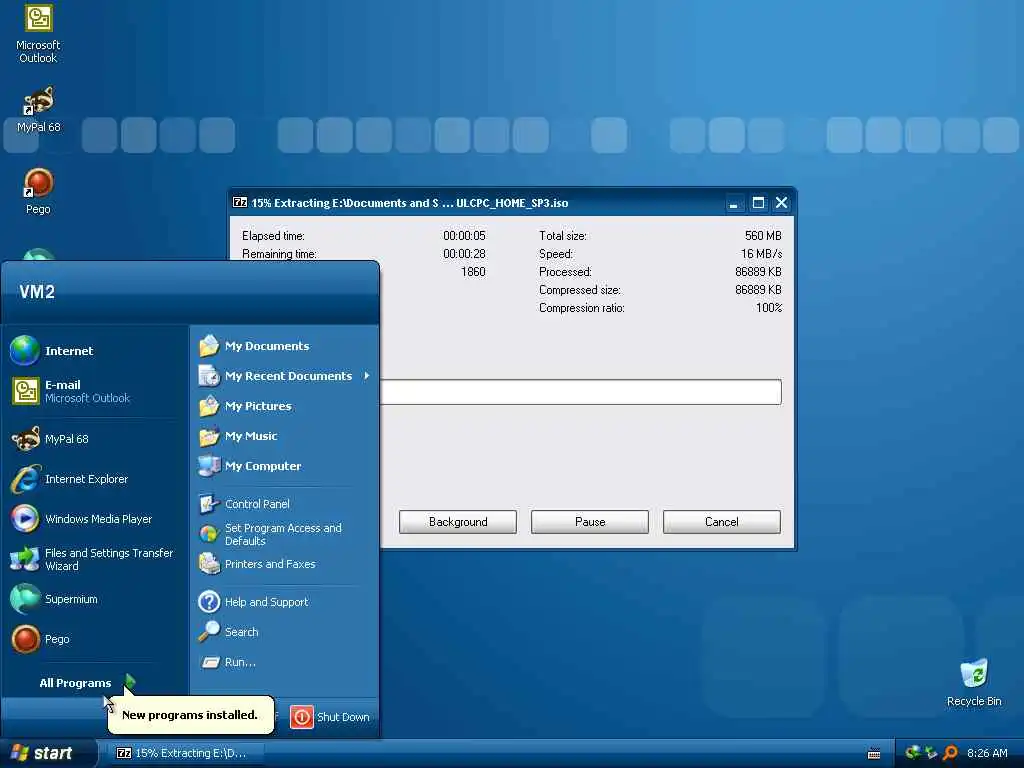Viewport: 1024px width, 768px height.
Task: Launch Internet from the Start menu
Action: point(95,351)
